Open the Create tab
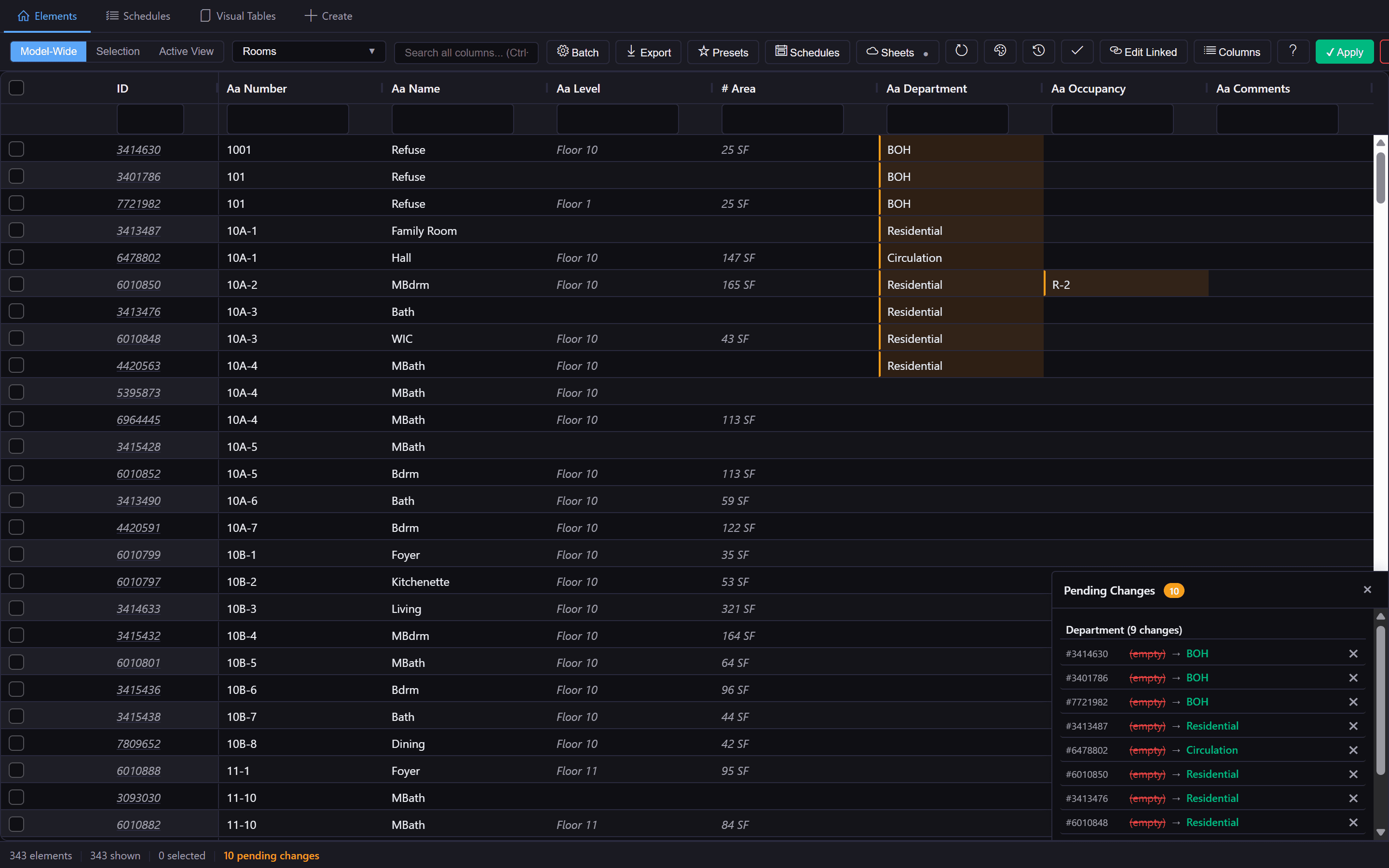 pyautogui.click(x=328, y=16)
